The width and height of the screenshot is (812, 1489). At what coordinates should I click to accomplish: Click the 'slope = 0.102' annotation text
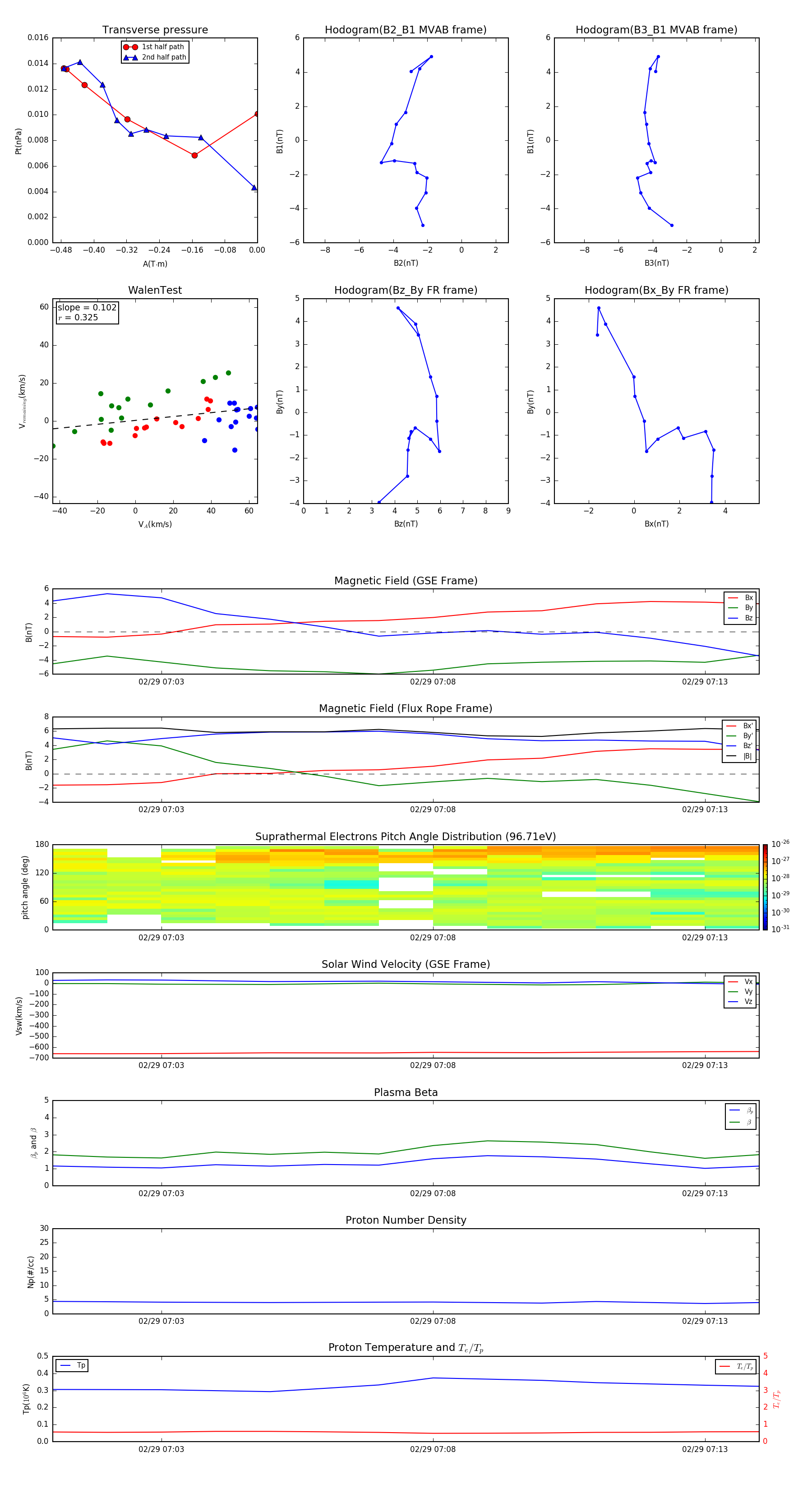pyautogui.click(x=87, y=308)
